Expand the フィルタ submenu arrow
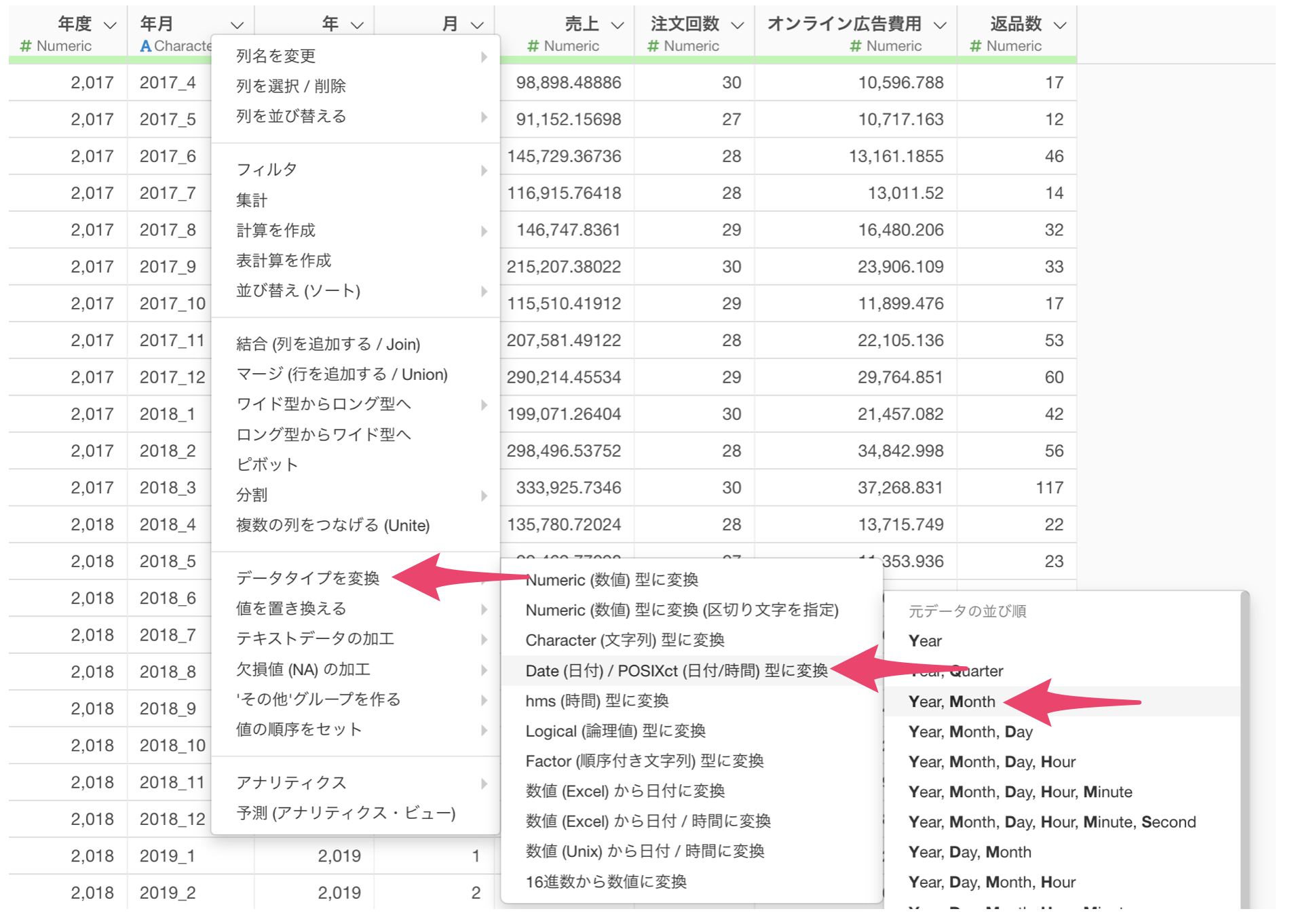The height and width of the screenshot is (924, 1311). [484, 170]
